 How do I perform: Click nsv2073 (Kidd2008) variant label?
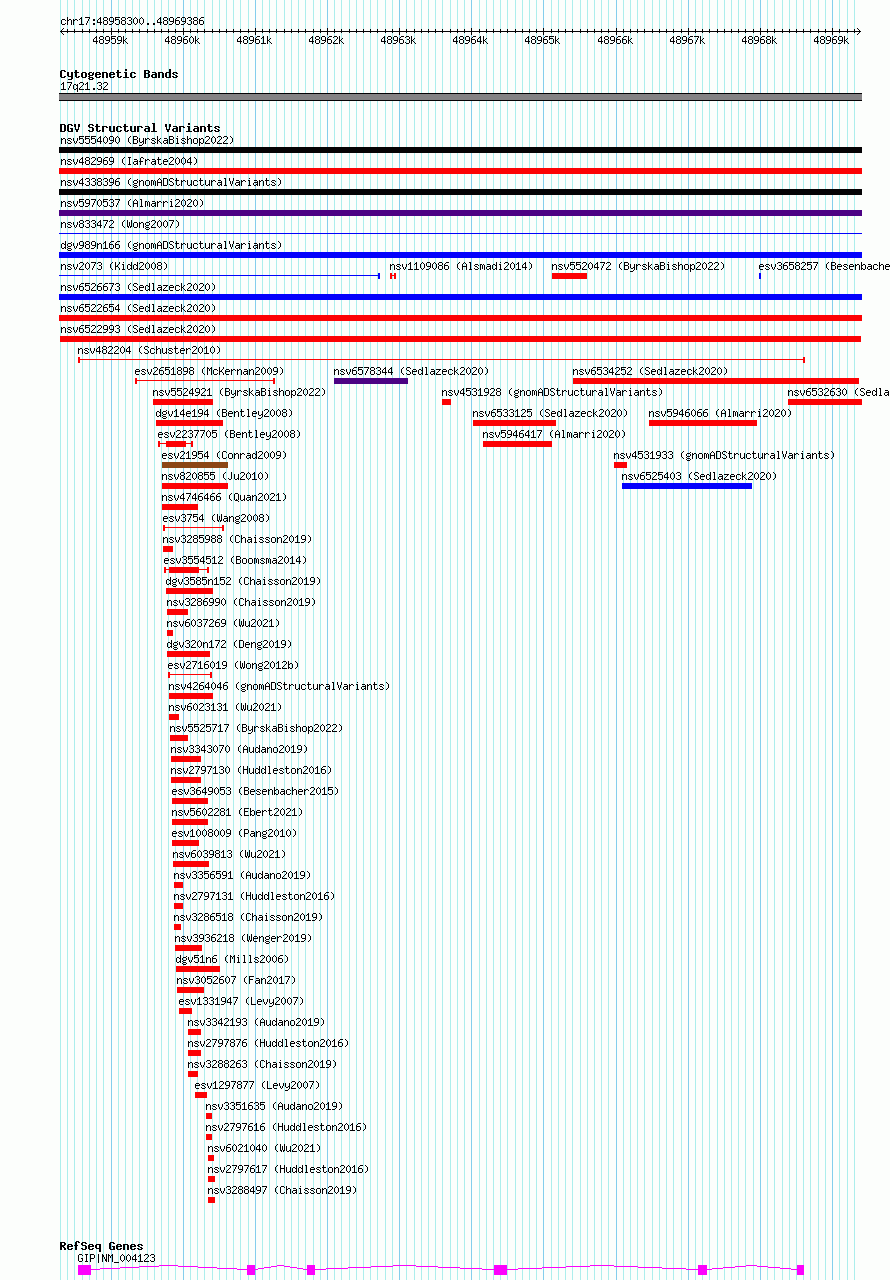pos(114,266)
